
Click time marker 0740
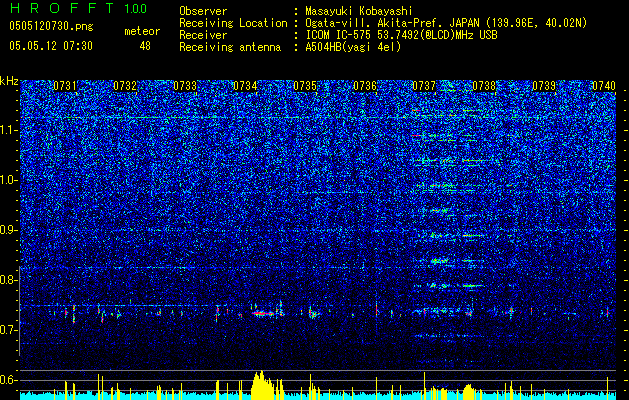pyautogui.click(x=604, y=86)
